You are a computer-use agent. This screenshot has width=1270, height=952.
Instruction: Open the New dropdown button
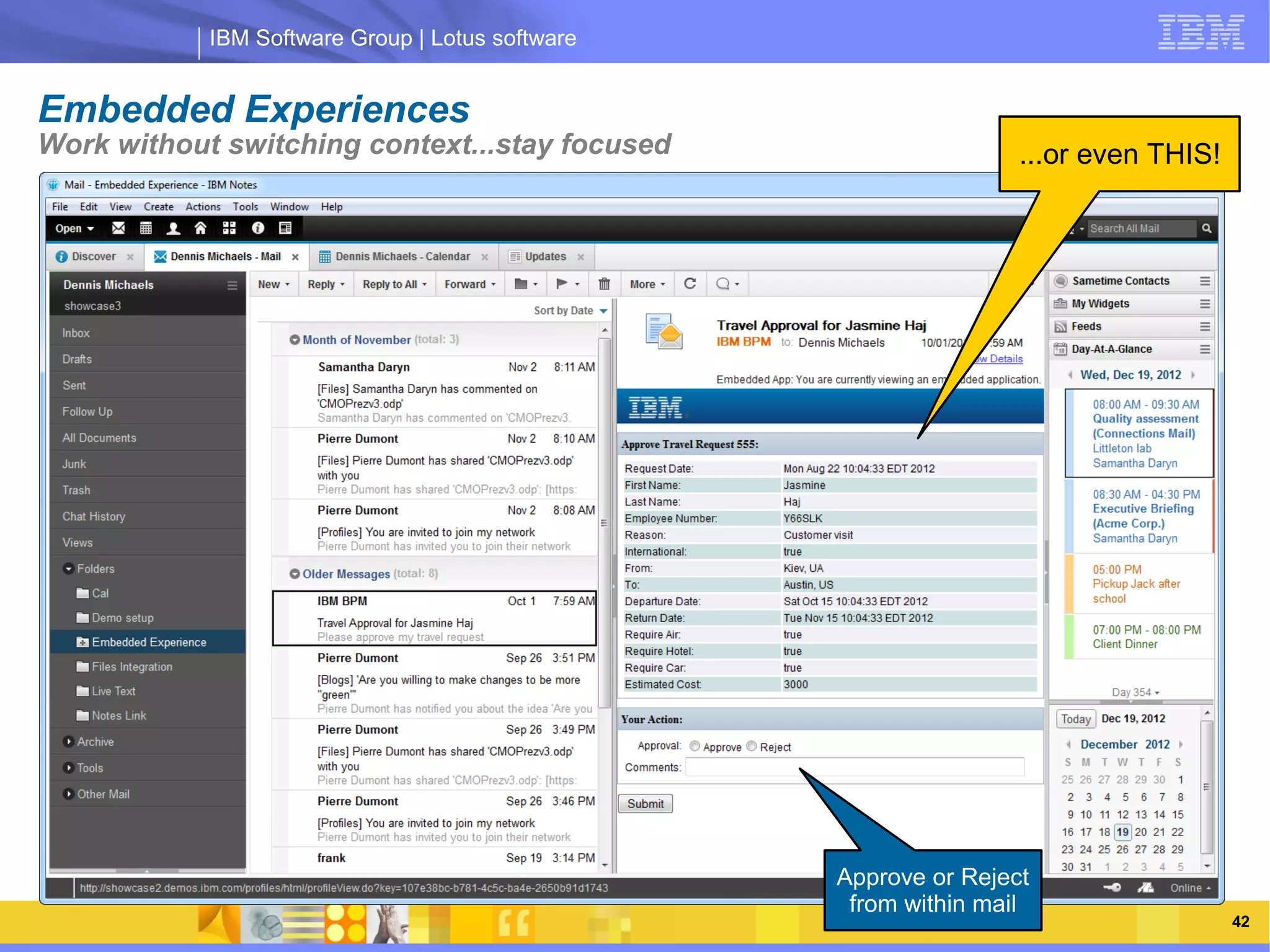pos(273,284)
